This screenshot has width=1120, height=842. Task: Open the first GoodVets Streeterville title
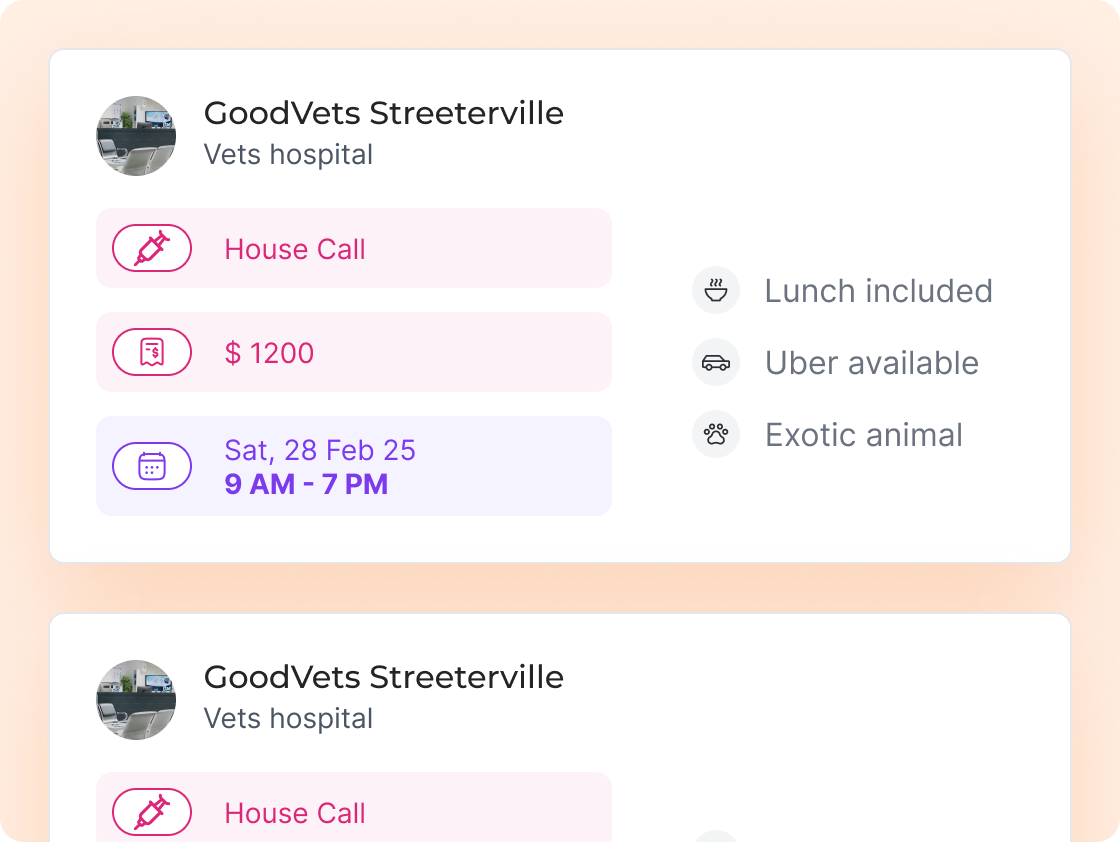[x=383, y=113]
